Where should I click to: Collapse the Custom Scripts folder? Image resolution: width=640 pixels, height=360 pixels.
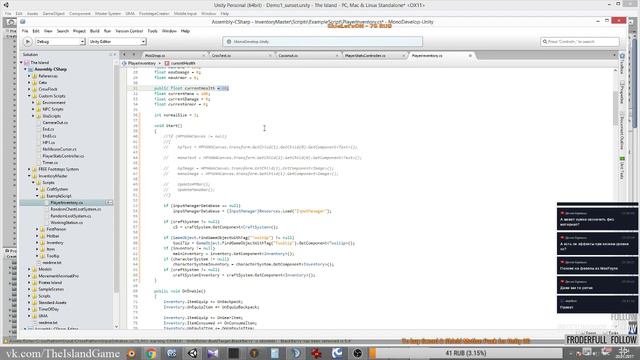[x=29, y=96]
